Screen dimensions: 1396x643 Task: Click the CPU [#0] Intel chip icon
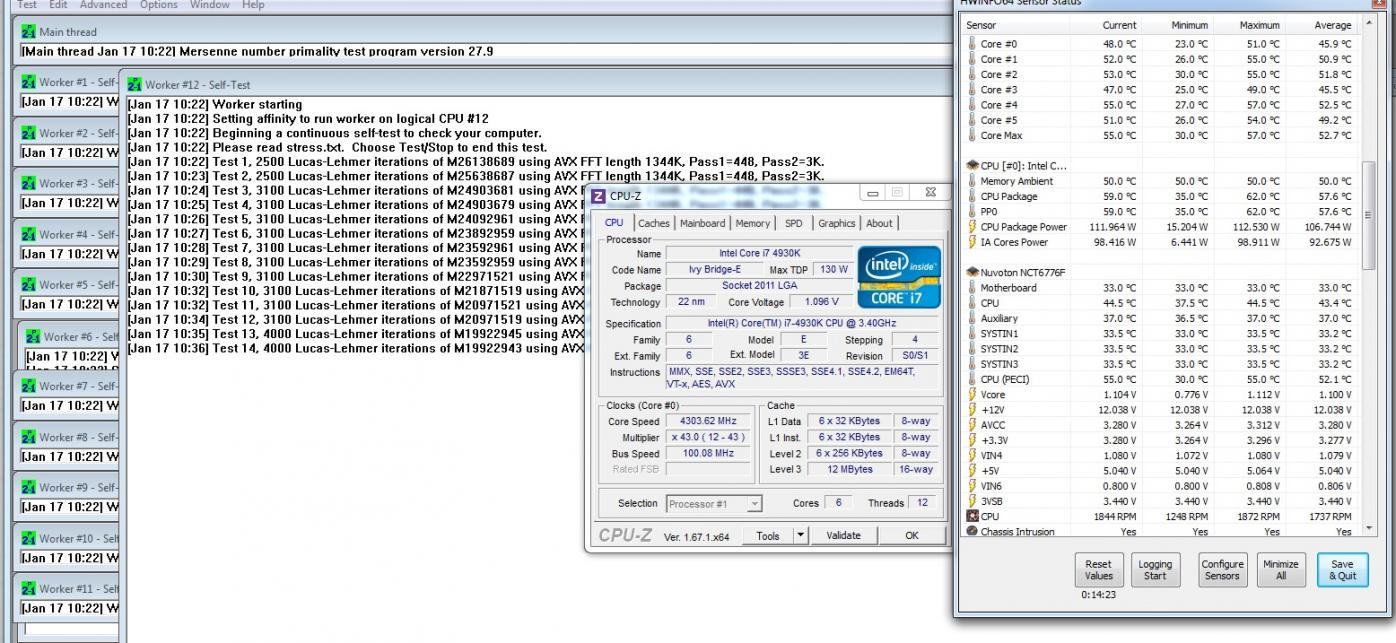(x=972, y=165)
